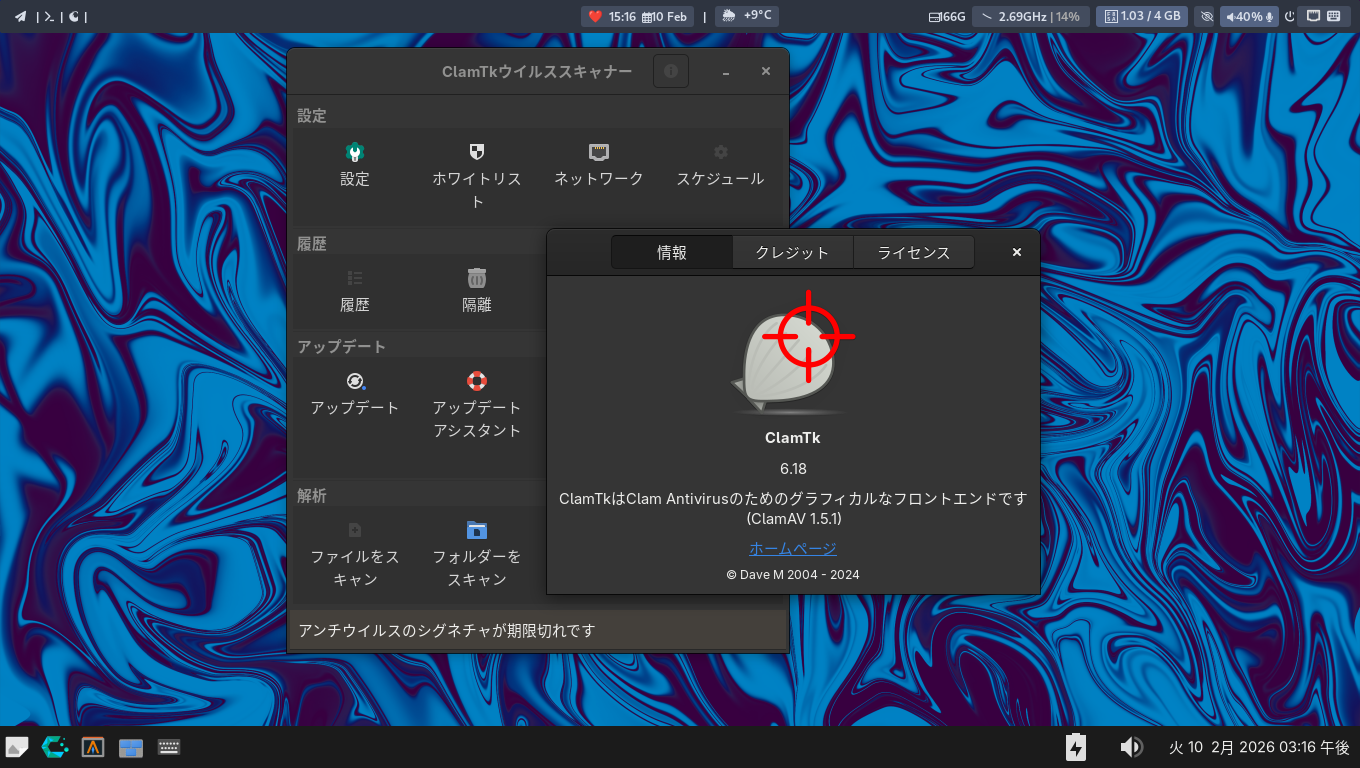This screenshot has height=768, width=1360.
Task: Open the terminal prompt icon in top bar
Action: click(x=49, y=16)
